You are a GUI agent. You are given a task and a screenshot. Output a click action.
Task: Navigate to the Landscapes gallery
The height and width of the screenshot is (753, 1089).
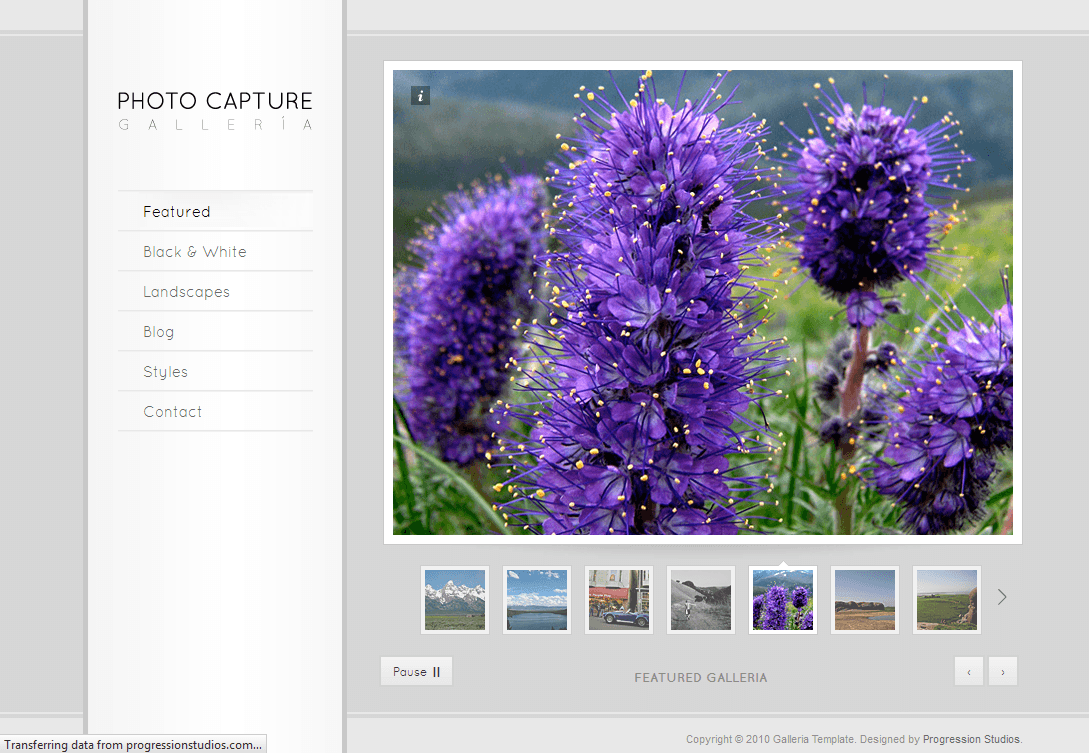(186, 292)
